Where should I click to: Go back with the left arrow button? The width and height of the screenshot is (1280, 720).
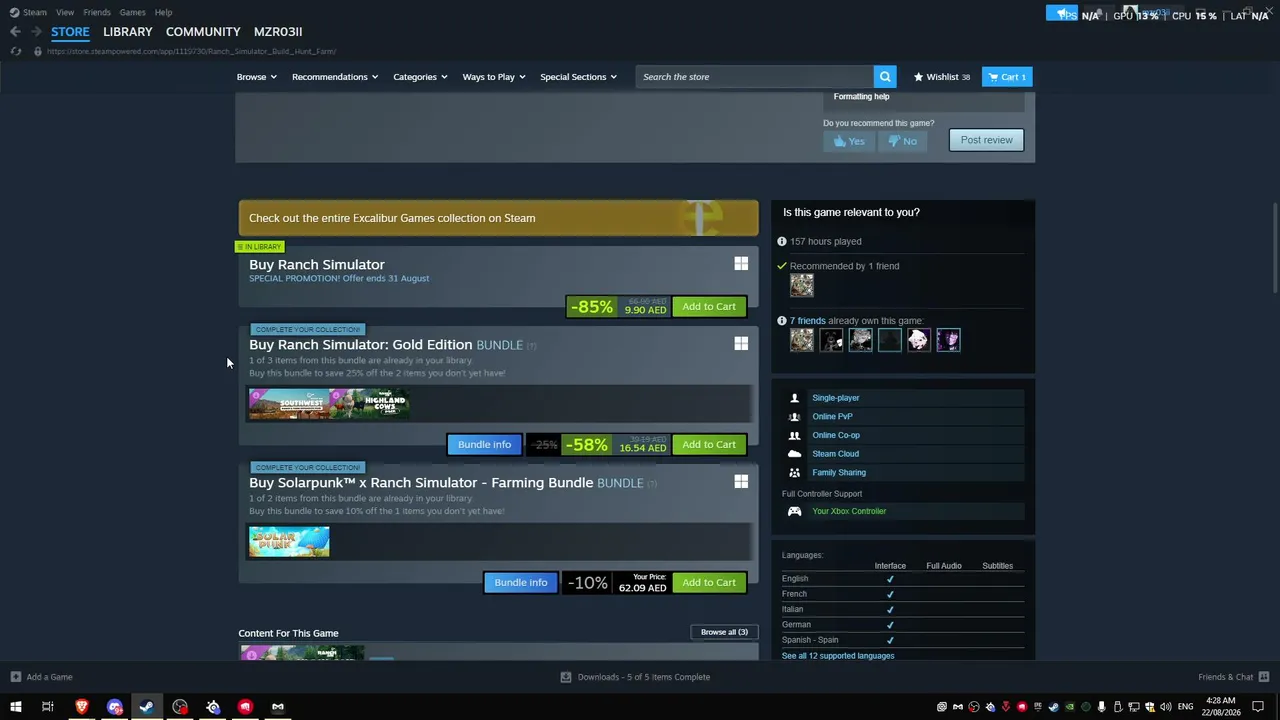(15, 32)
